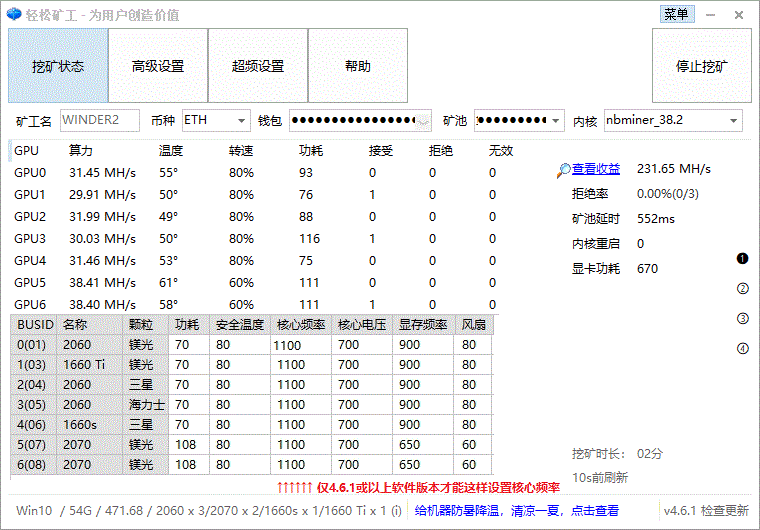Go to page 3 circle indicator

point(742,319)
